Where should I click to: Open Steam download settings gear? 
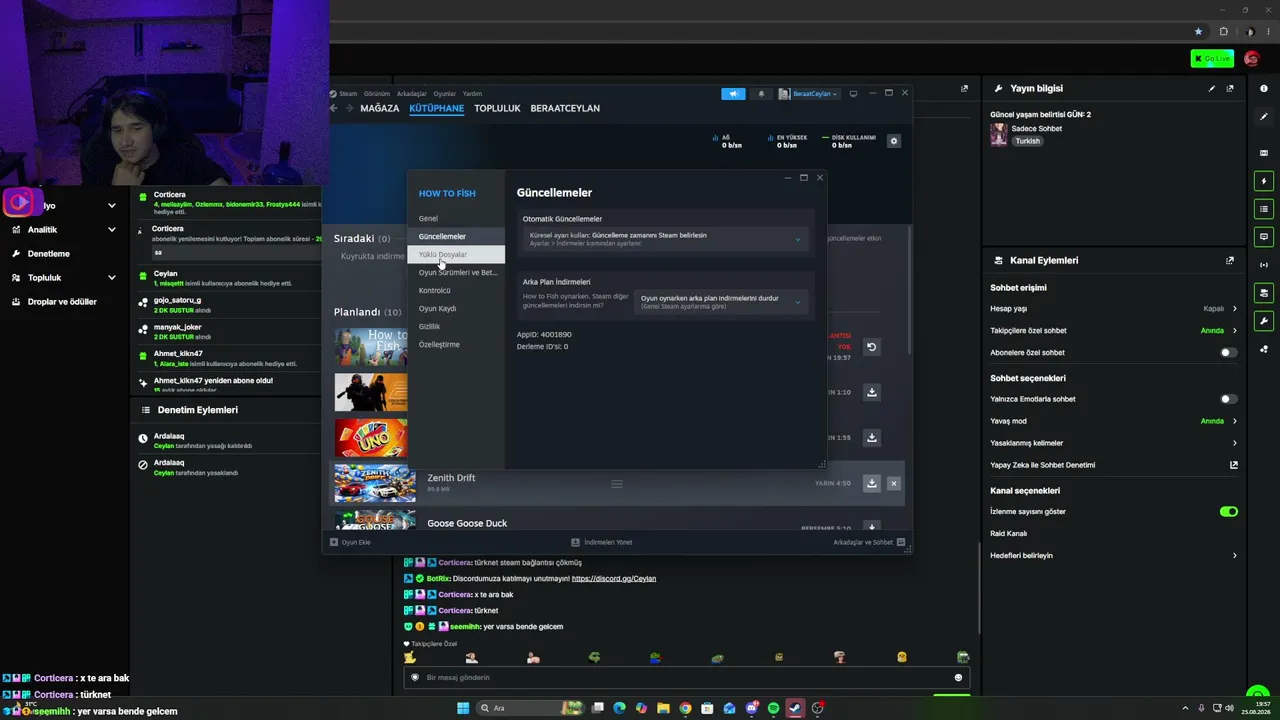point(894,141)
